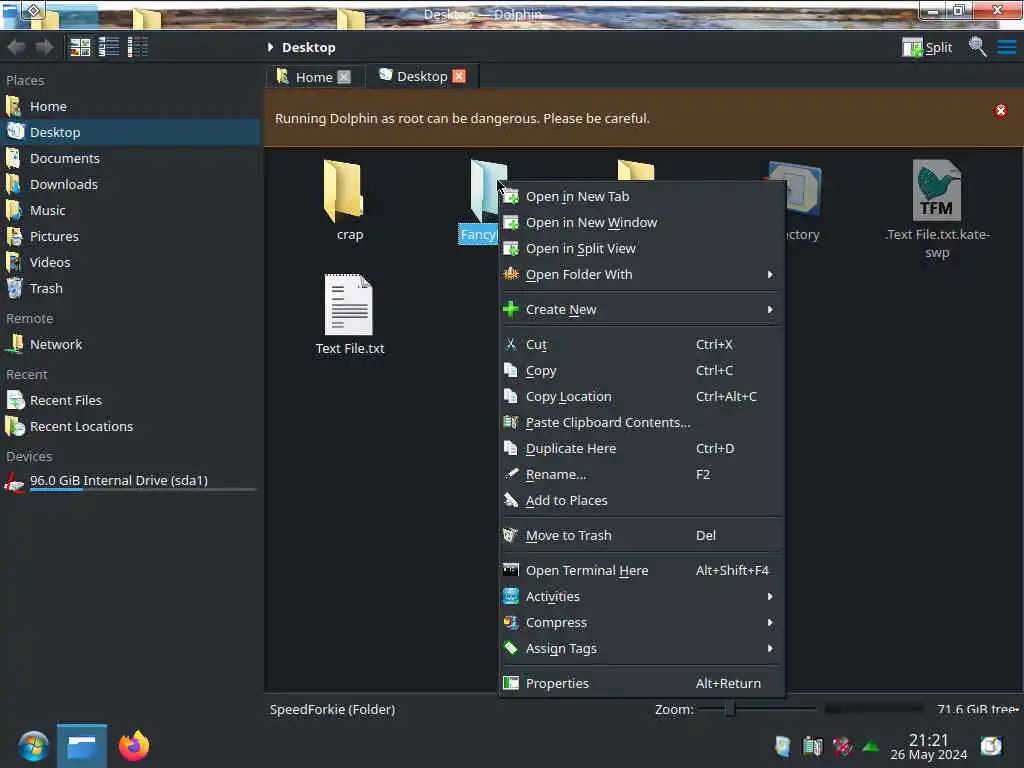The width and height of the screenshot is (1024, 768).
Task: Dismiss the root warning message
Action: 1000,110
